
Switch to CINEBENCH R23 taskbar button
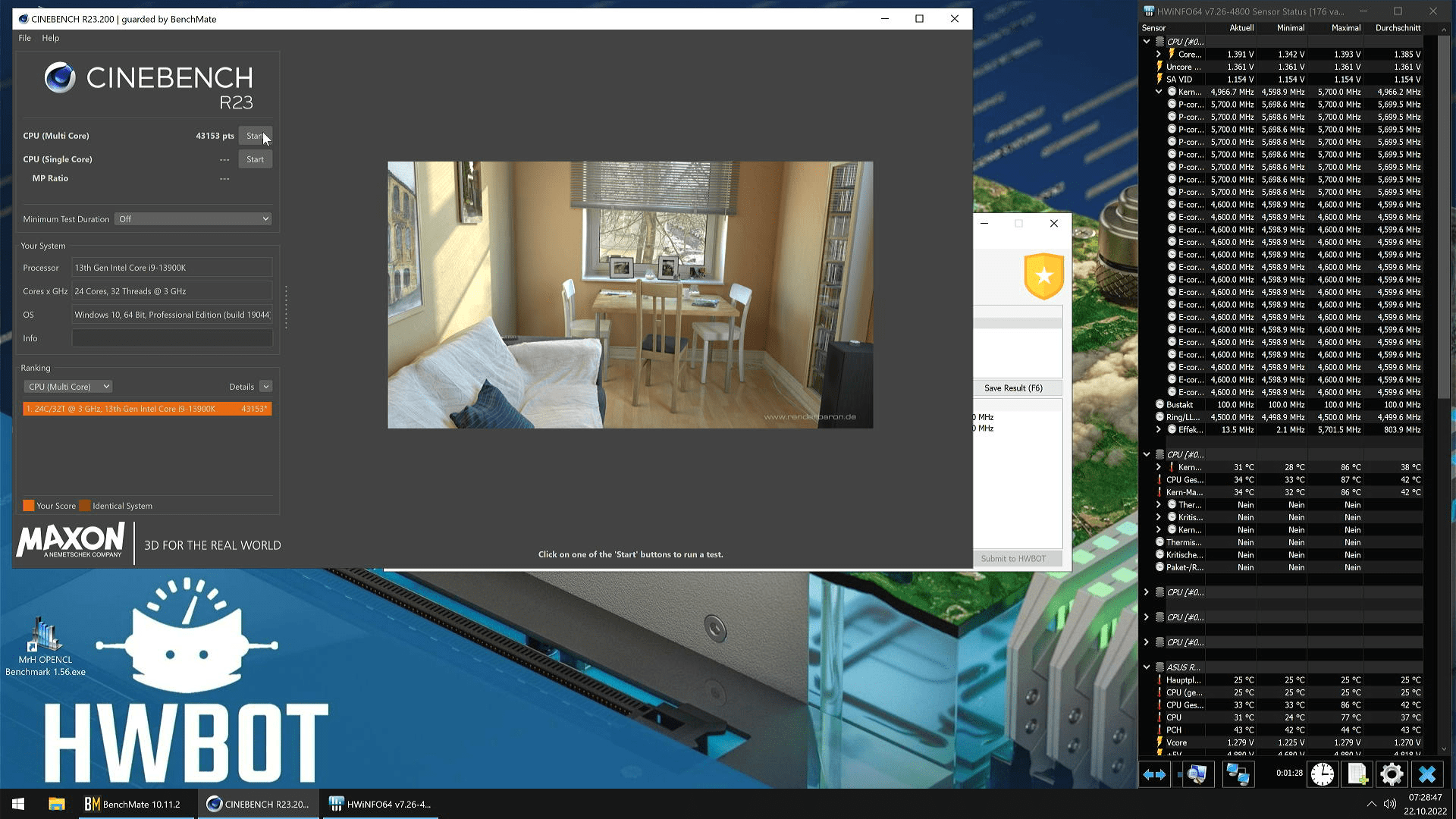(x=259, y=804)
